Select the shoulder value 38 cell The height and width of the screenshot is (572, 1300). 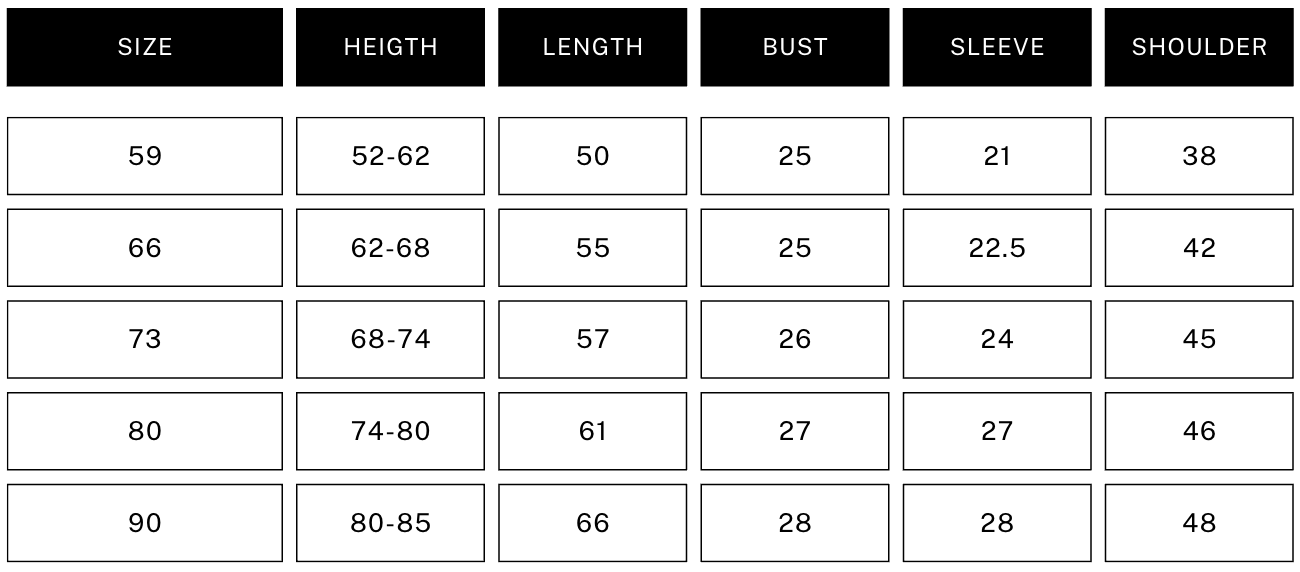coord(1199,156)
